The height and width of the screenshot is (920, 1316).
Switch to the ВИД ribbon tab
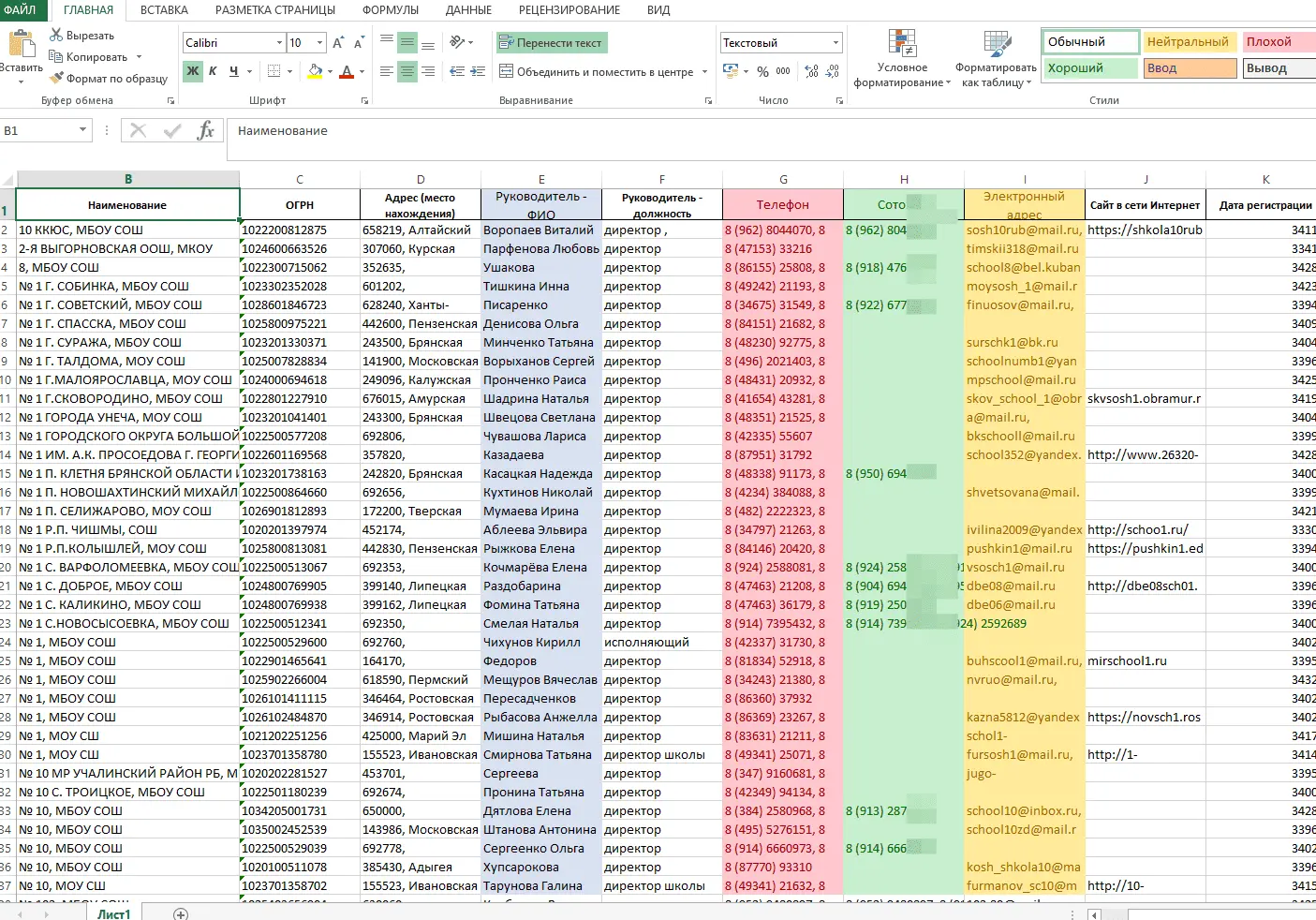click(658, 10)
